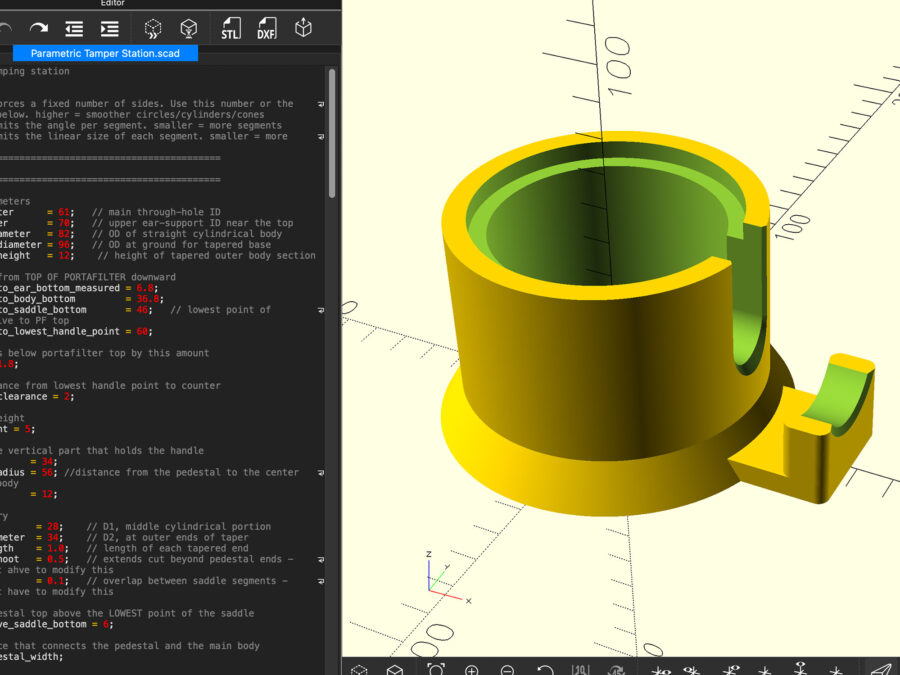The image size is (900, 675).
Task: Click the 'clearance = 2;' line
Action: [37, 396]
